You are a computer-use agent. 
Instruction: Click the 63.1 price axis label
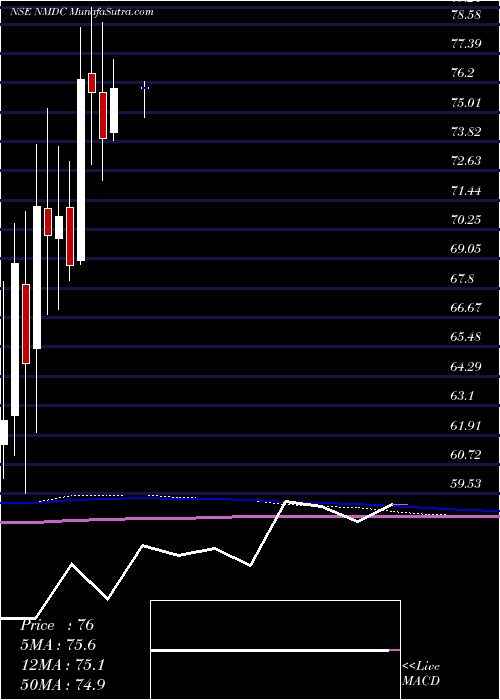[x=463, y=396]
